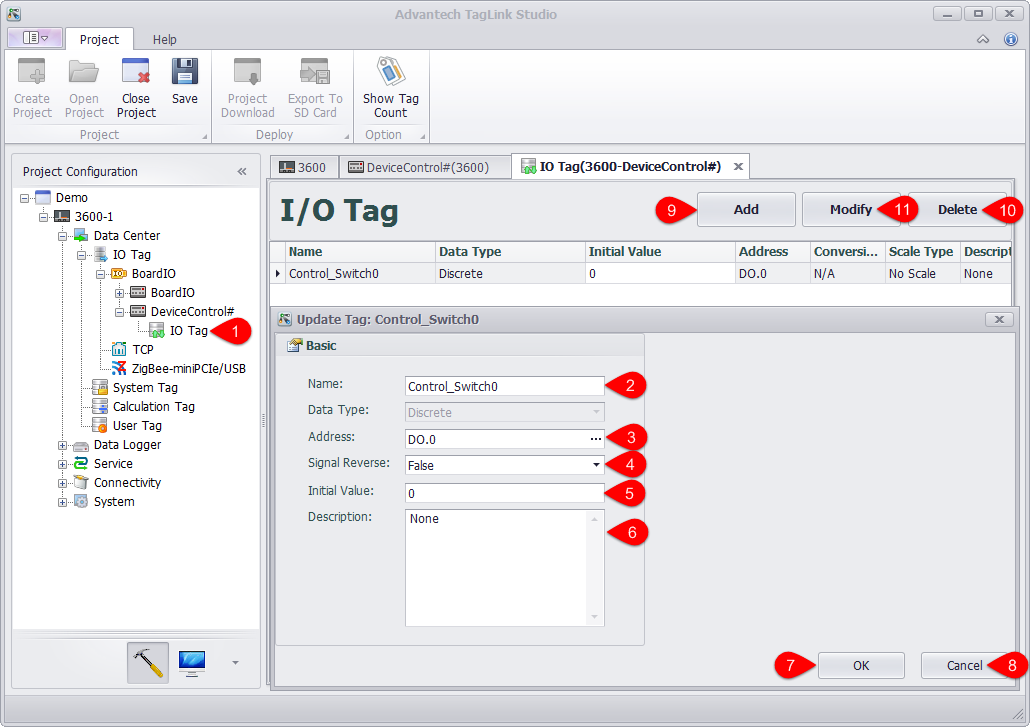Select System Tag in the project tree

click(x=145, y=388)
